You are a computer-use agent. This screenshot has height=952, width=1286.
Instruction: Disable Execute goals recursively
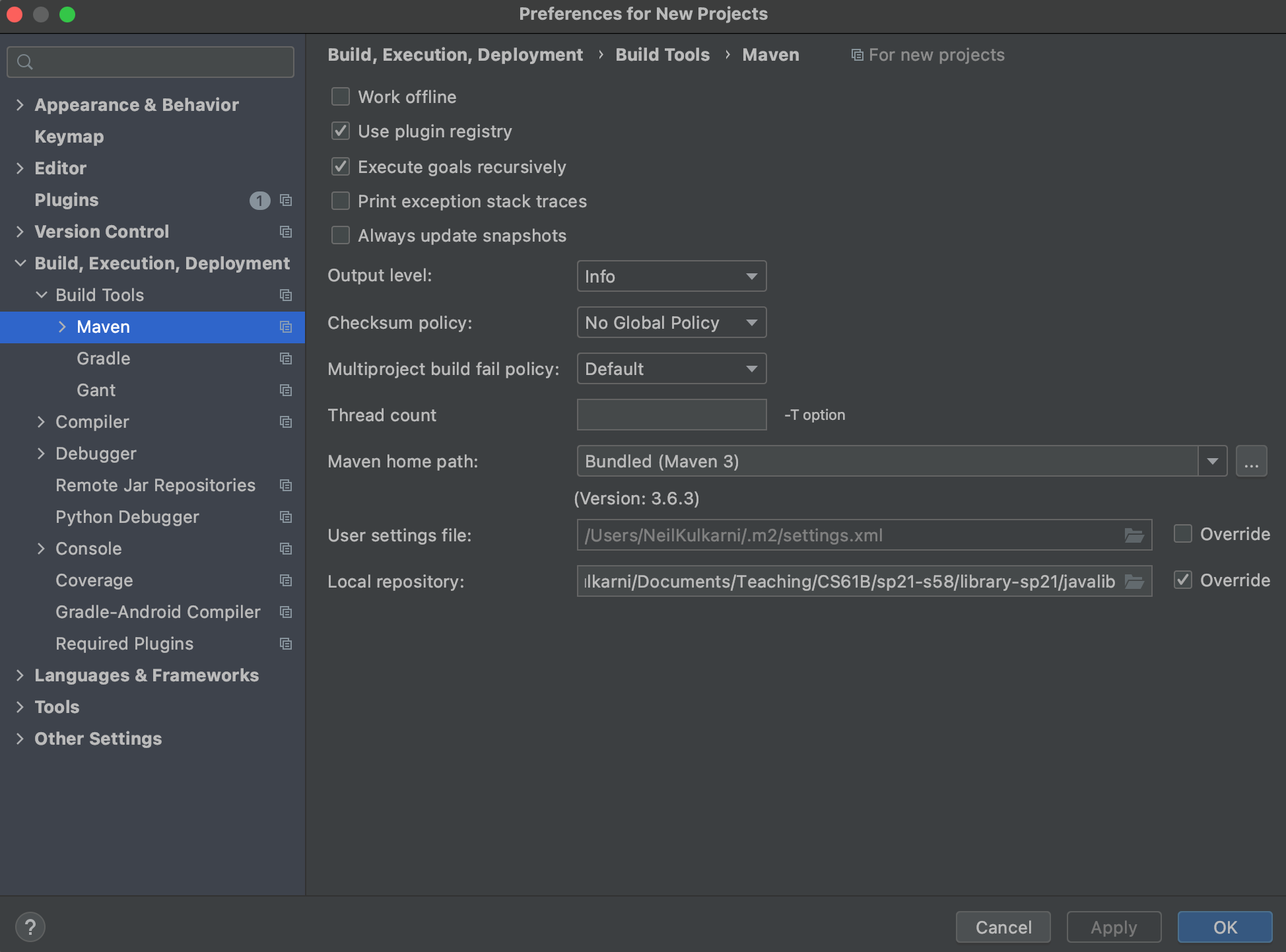point(340,166)
